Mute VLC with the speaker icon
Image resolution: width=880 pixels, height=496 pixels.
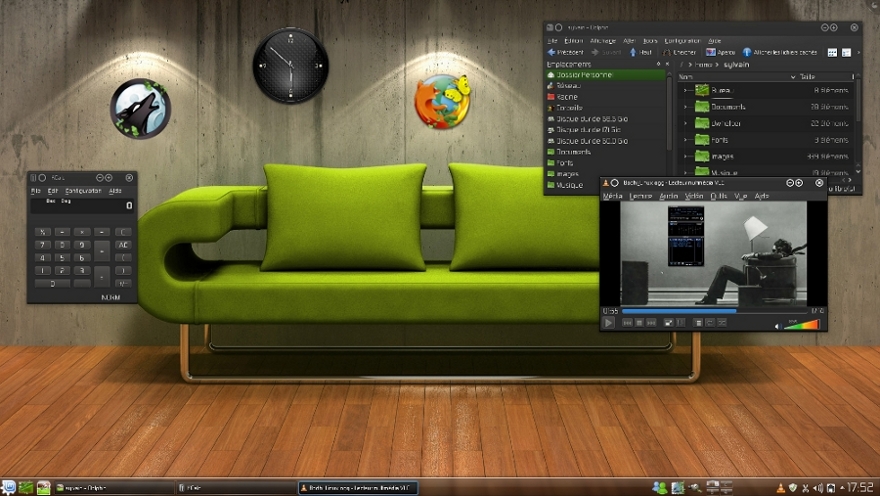pos(778,326)
